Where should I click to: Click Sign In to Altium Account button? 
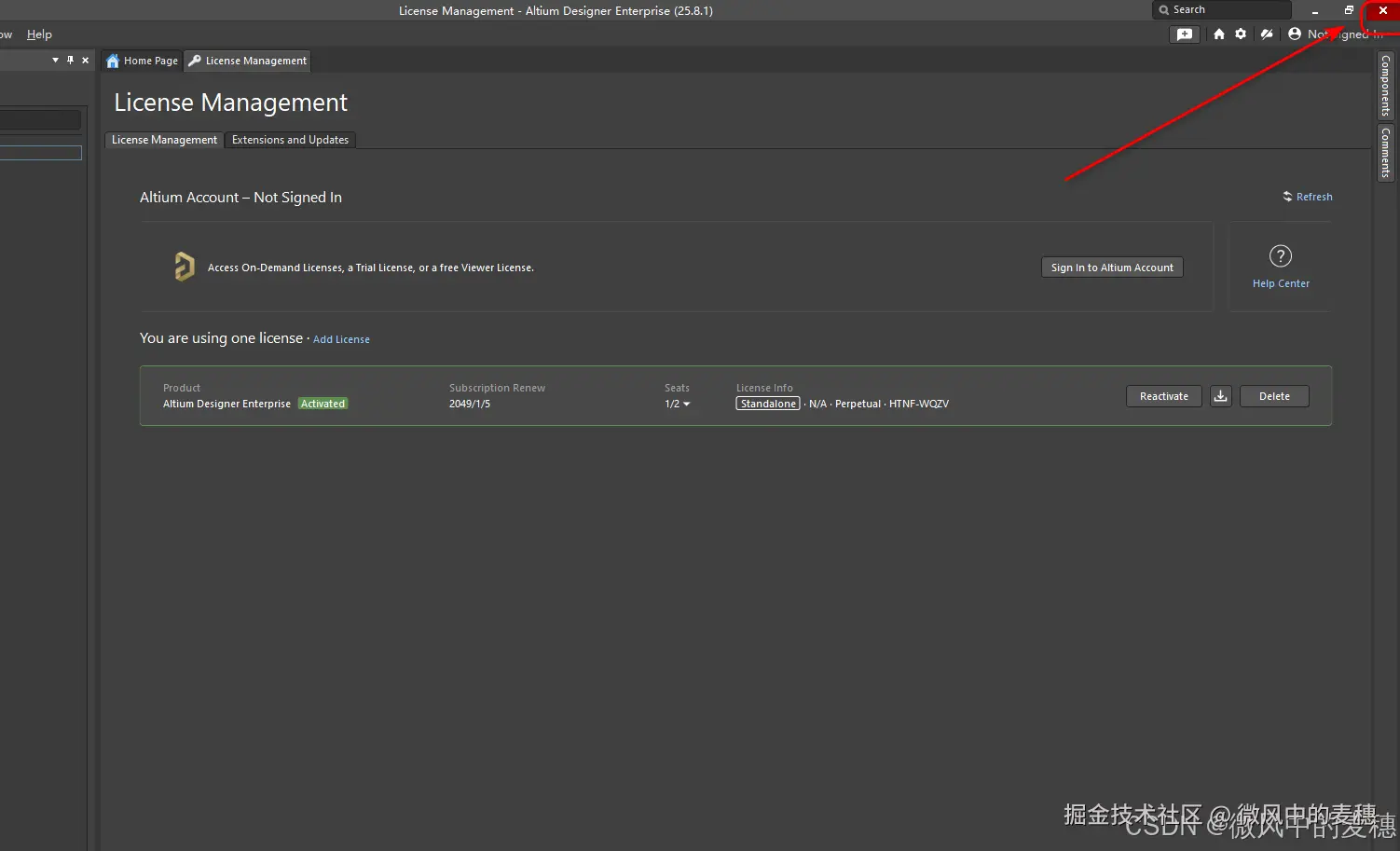pyautogui.click(x=1112, y=268)
